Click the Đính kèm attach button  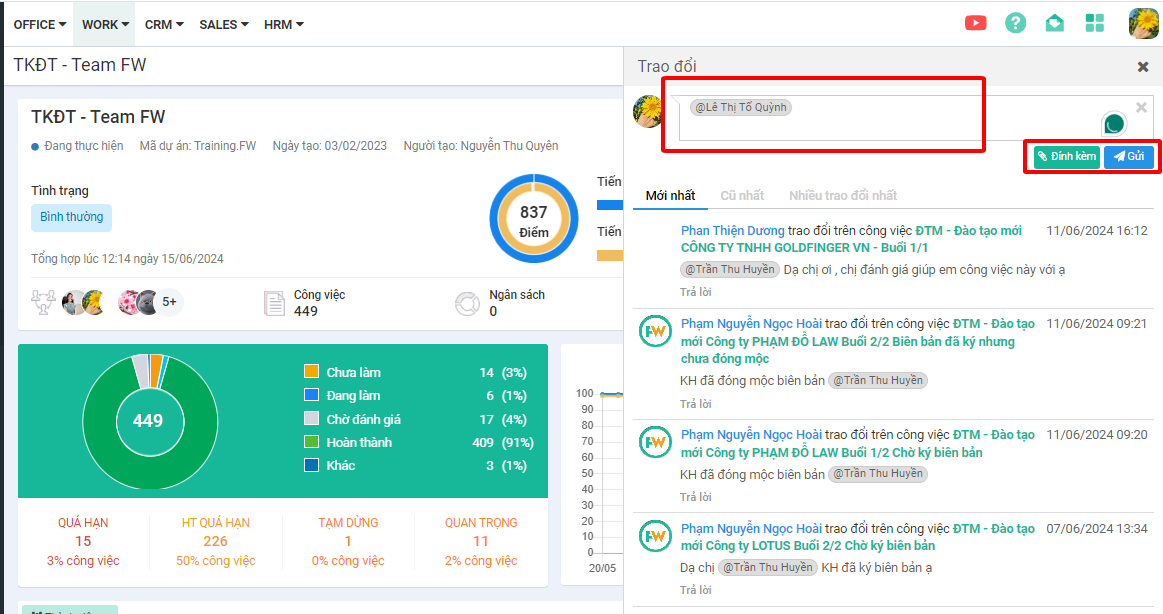[1066, 157]
